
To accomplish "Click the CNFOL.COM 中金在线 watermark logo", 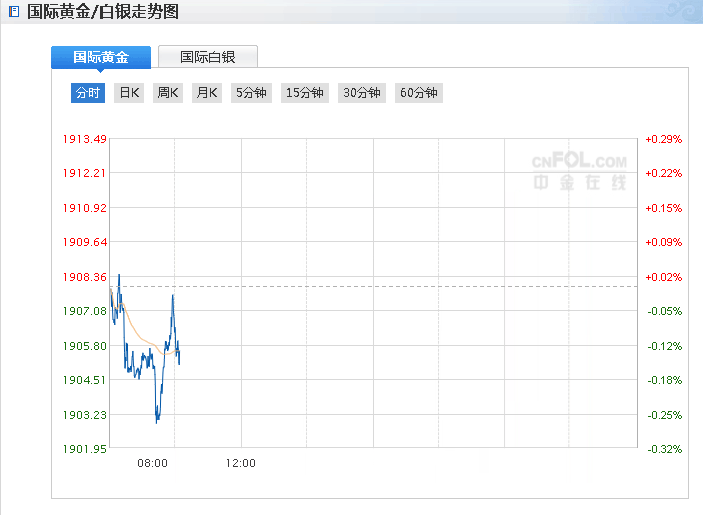I will 579,171.
